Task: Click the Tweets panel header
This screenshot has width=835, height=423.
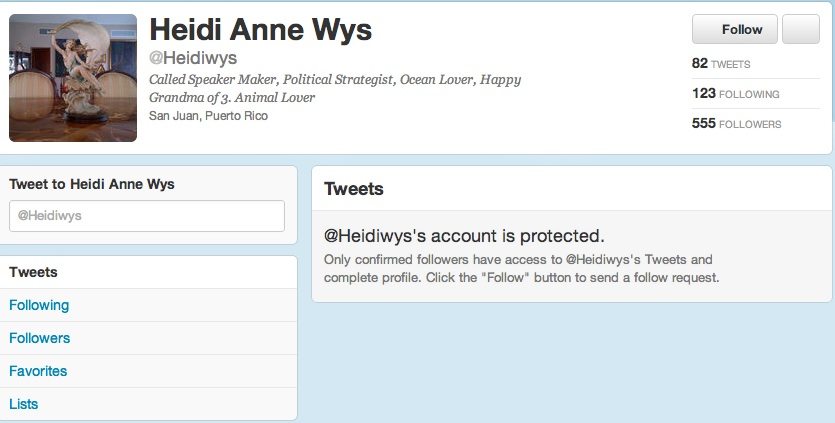Action: [x=354, y=189]
